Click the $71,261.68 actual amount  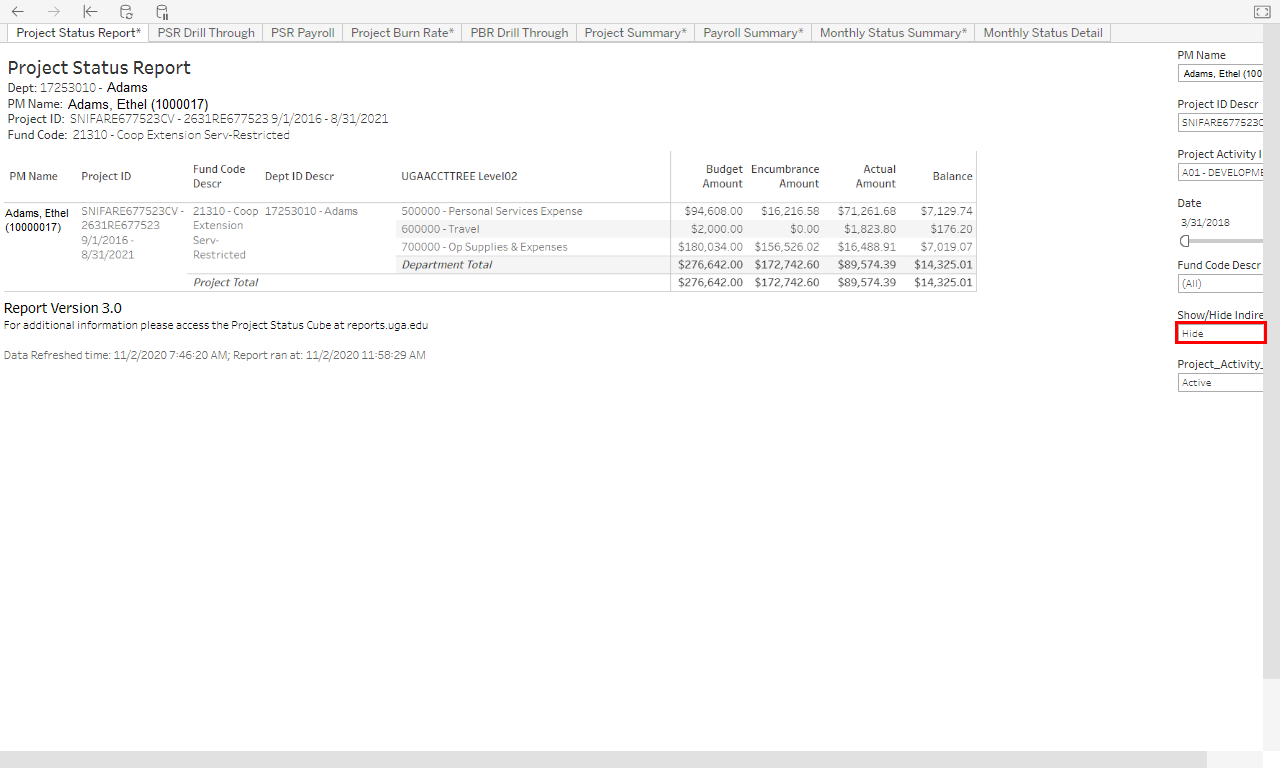(867, 211)
